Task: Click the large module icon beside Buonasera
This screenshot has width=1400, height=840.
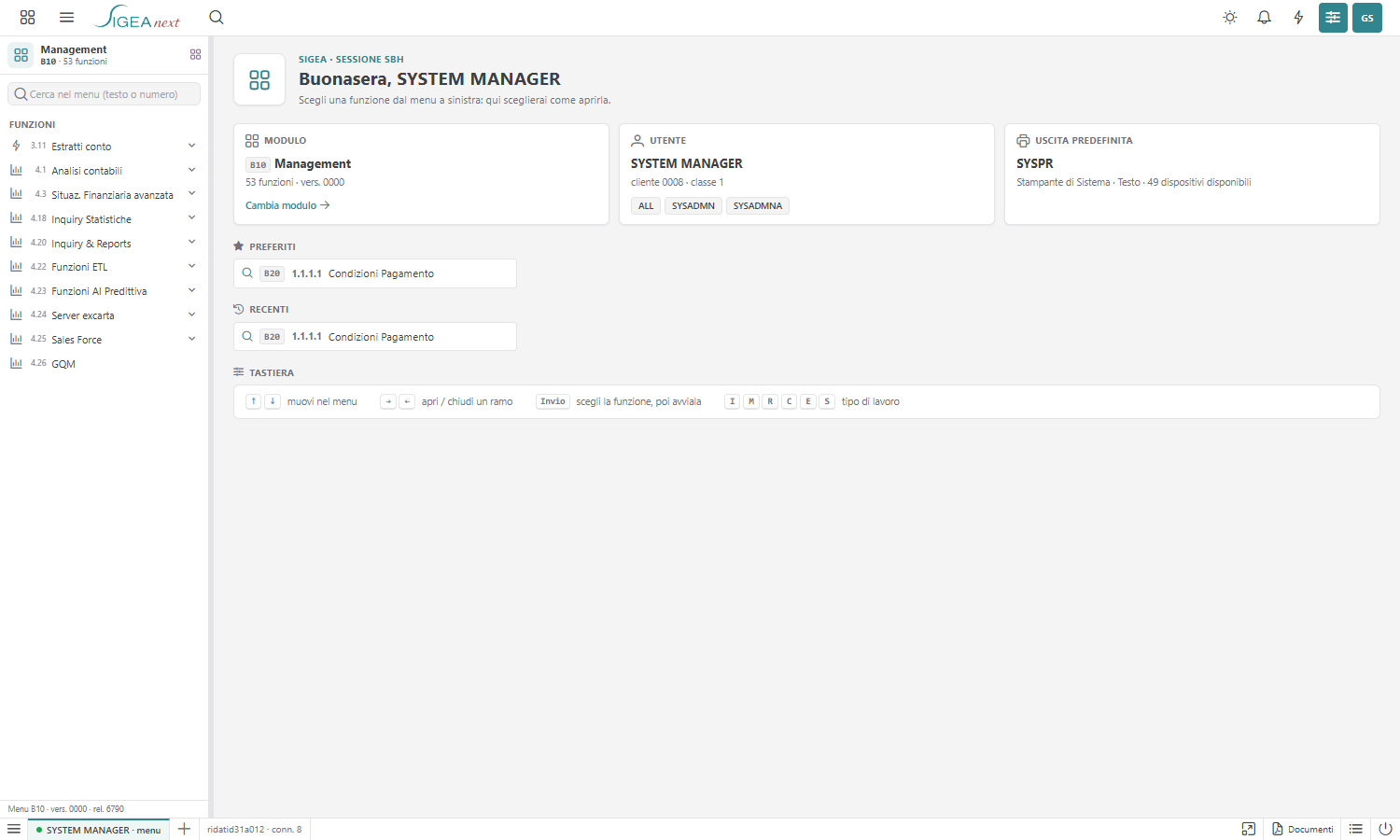Action: pyautogui.click(x=259, y=80)
